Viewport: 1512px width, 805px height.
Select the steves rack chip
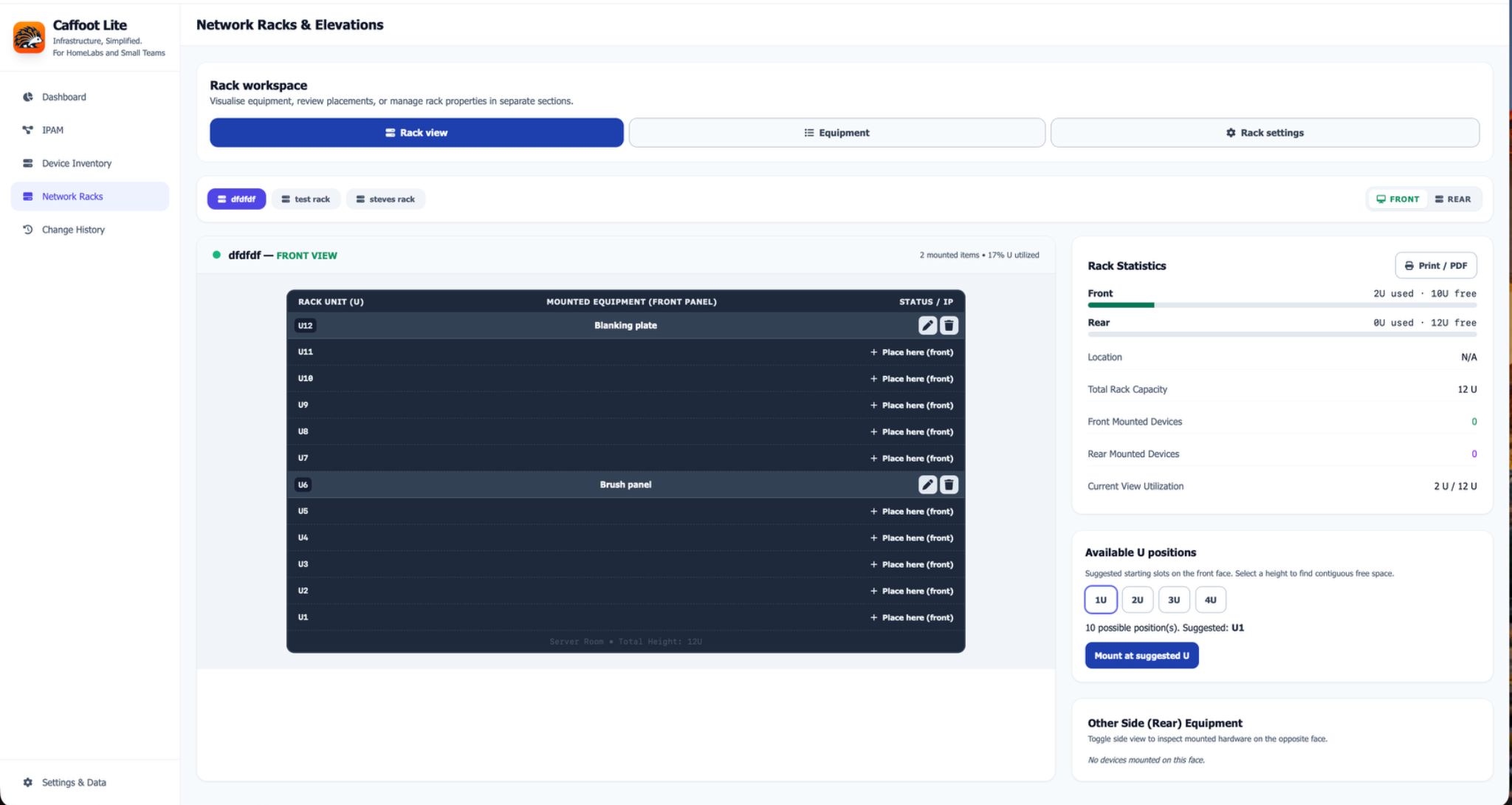click(385, 199)
